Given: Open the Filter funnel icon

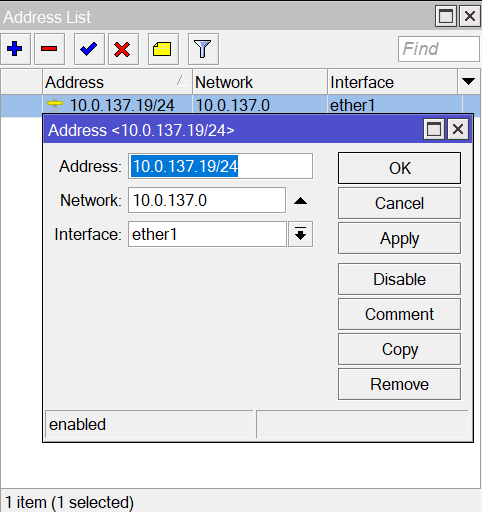Looking at the screenshot, I should point(203,49).
